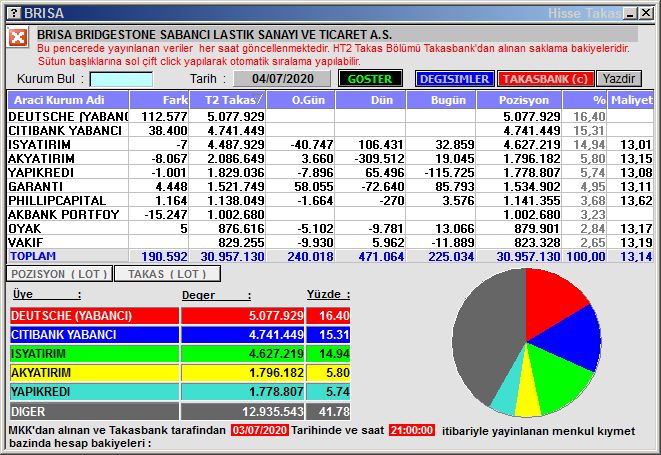
Task: Close the BRISA window via title bar X
Action: tap(645, 13)
